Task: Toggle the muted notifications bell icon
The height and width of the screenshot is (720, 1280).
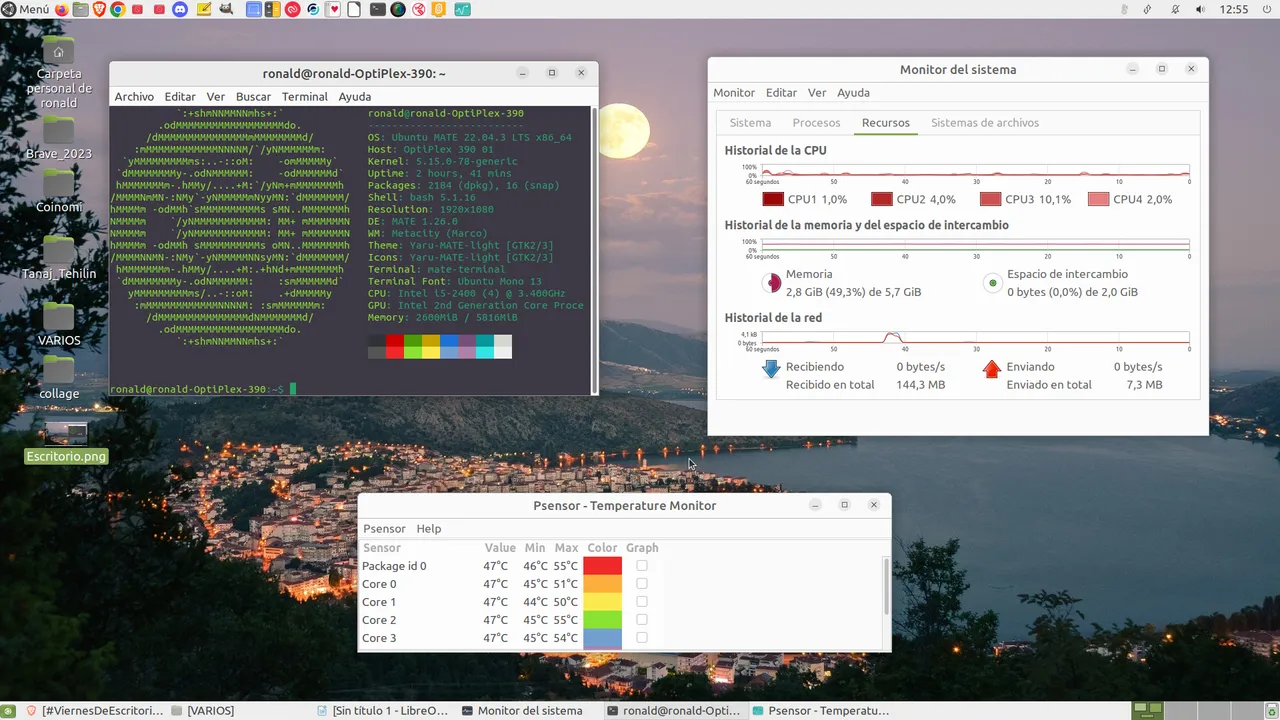Action: pyautogui.click(x=1175, y=9)
